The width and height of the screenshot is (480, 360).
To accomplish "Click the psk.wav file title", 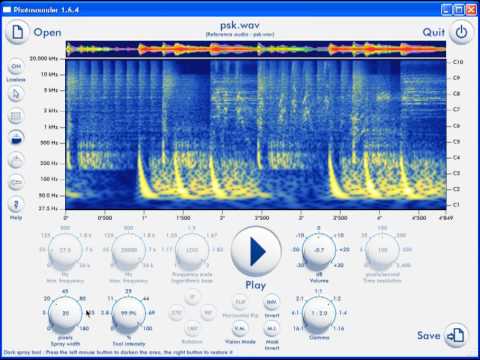I will pyautogui.click(x=240, y=25).
